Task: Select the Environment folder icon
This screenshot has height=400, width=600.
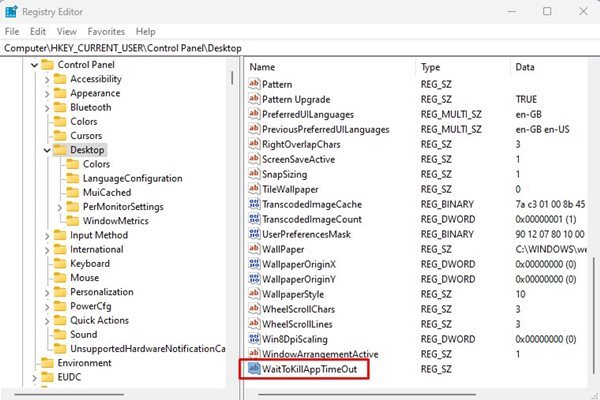Action: (x=47, y=362)
